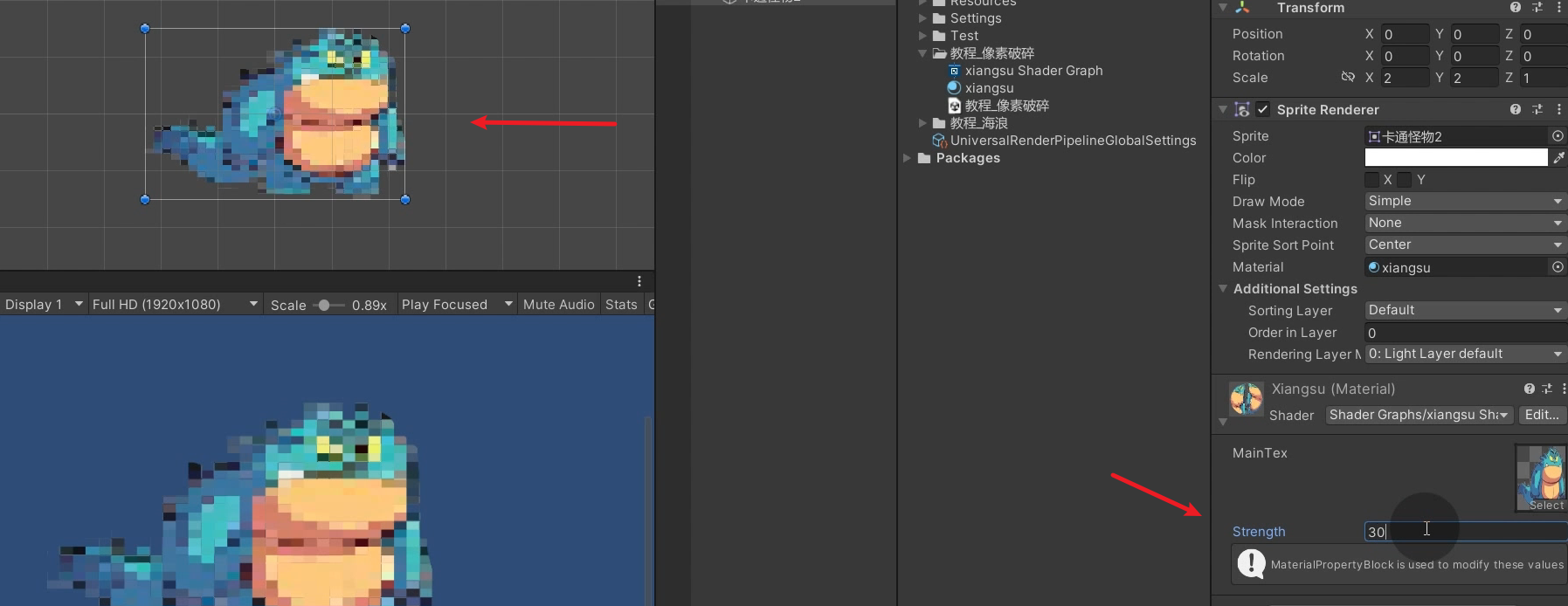Screen dimensions: 1568x606
Task: Click the Scale Z input field
Action: point(1544,78)
